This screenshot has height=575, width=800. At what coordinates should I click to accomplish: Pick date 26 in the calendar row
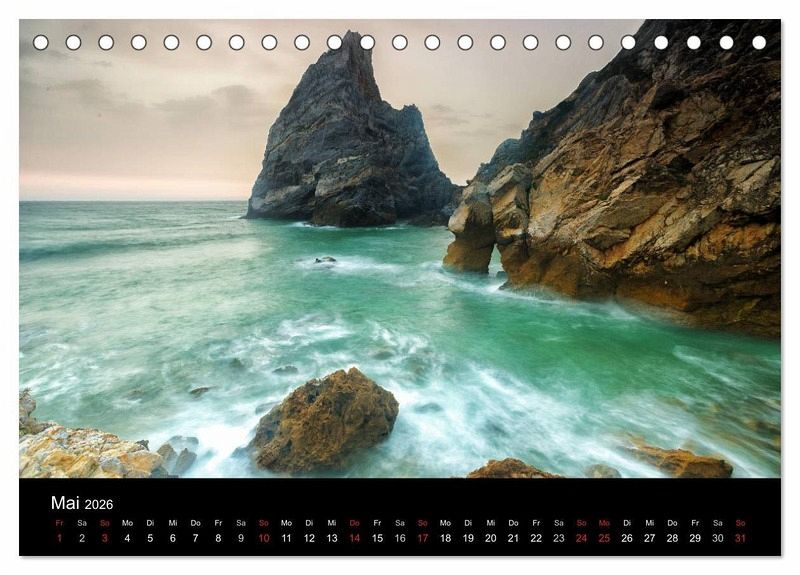pyautogui.click(x=627, y=538)
